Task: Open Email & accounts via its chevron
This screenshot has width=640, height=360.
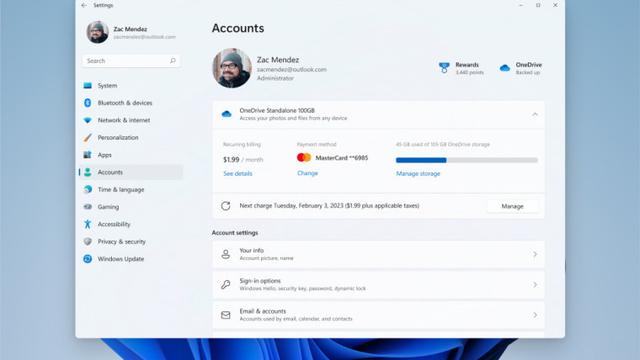Action: tap(535, 315)
